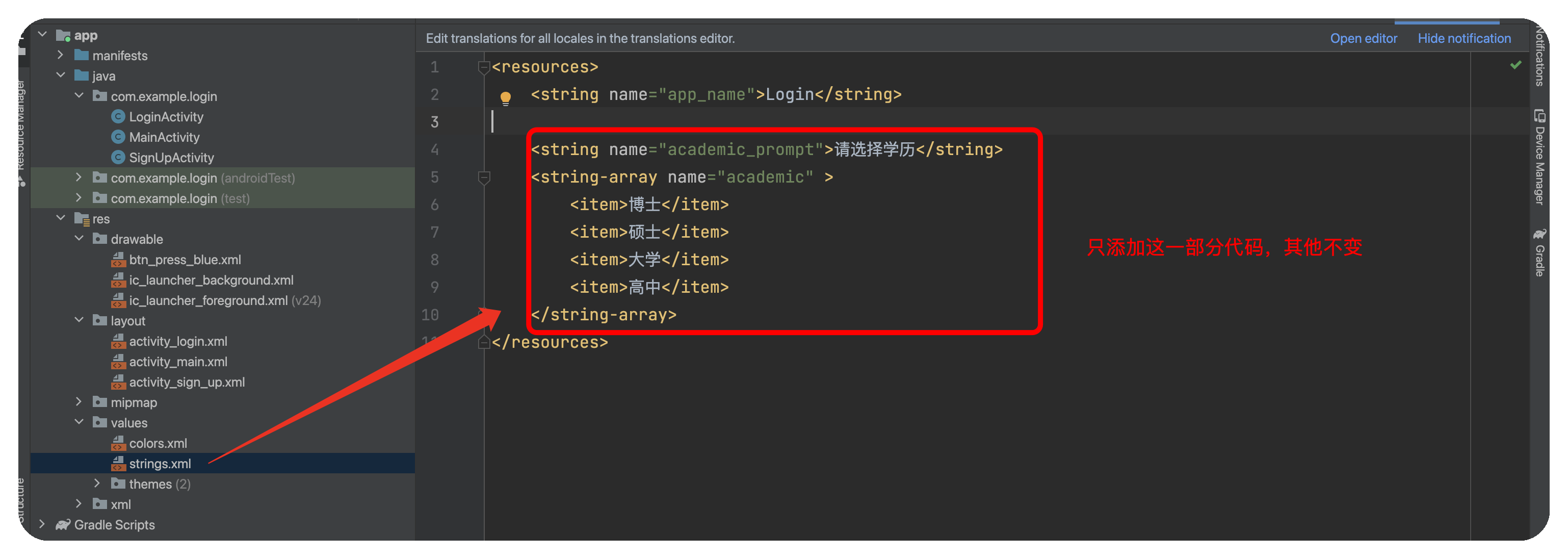Click the MainActivity class icon
The image size is (1568, 559).
(x=118, y=137)
